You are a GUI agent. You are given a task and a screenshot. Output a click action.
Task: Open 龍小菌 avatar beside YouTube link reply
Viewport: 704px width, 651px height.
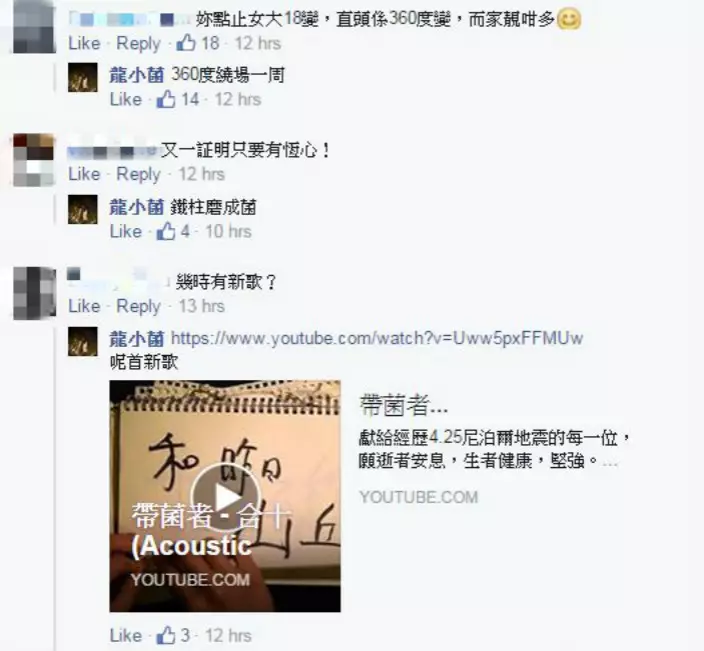pyautogui.click(x=83, y=341)
